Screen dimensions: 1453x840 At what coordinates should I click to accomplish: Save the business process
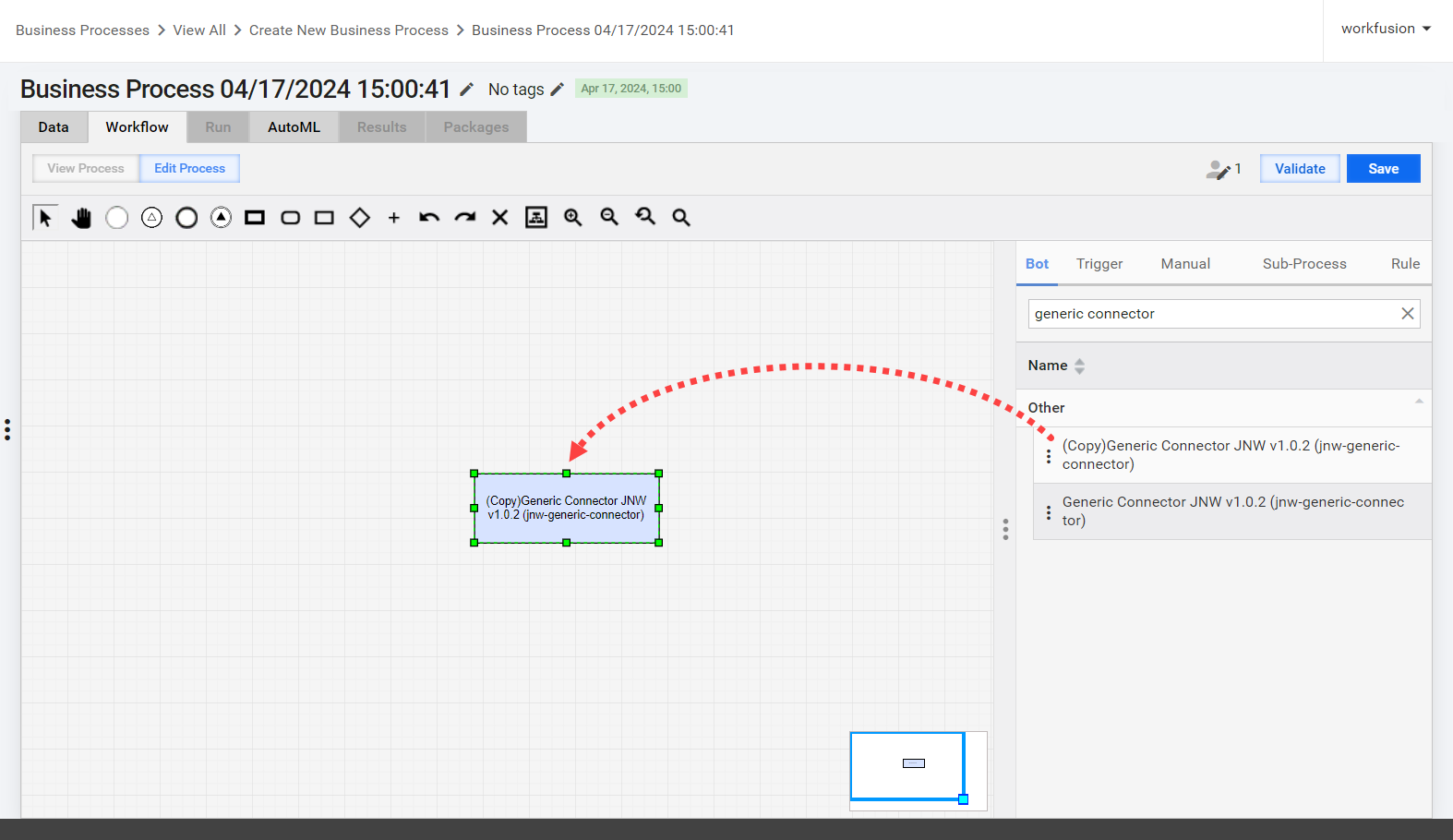pyautogui.click(x=1384, y=169)
